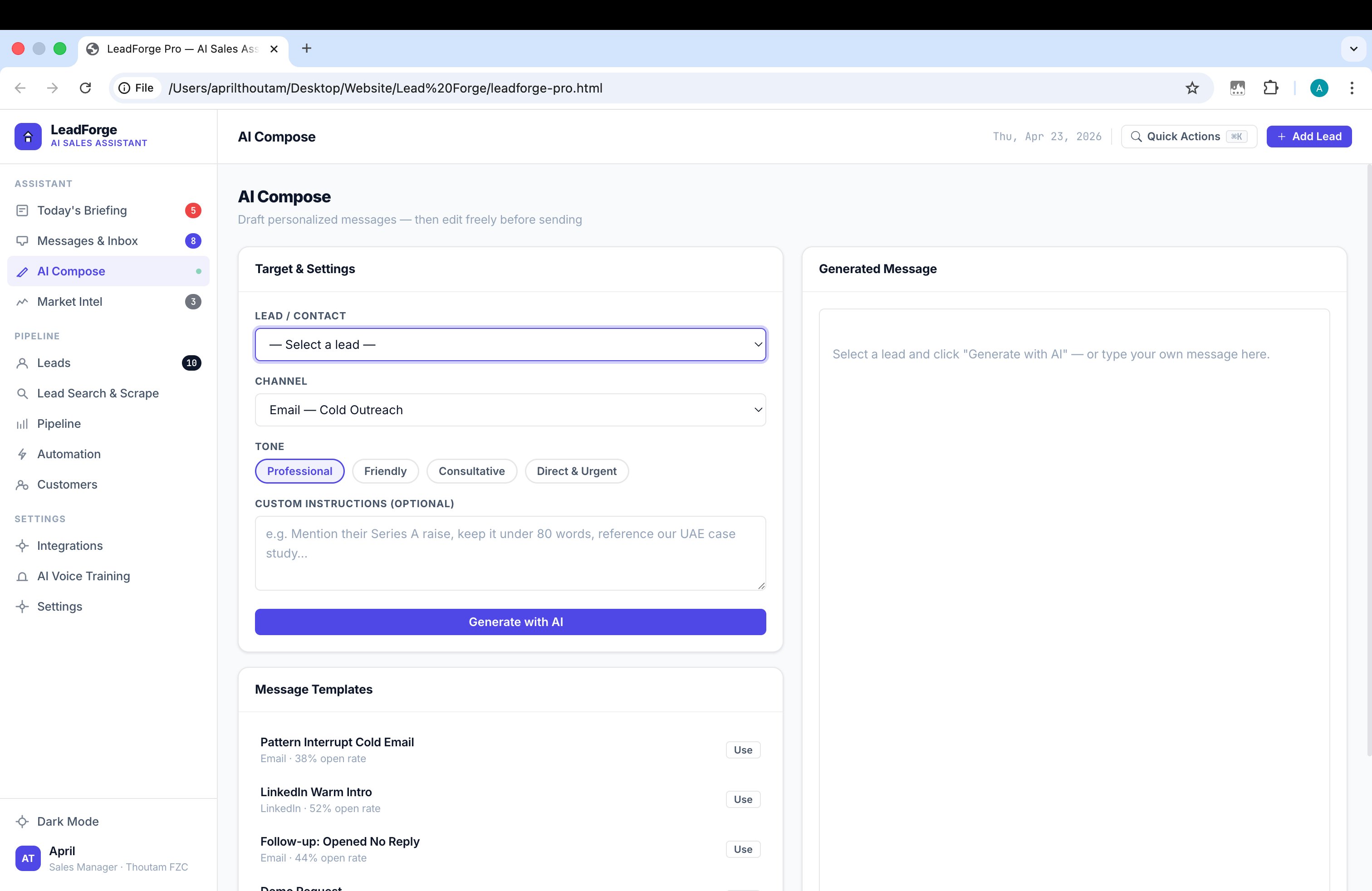Screen dimensions: 1372x891
Task: Open Today's Briefing from sidebar
Action: click(82, 211)
